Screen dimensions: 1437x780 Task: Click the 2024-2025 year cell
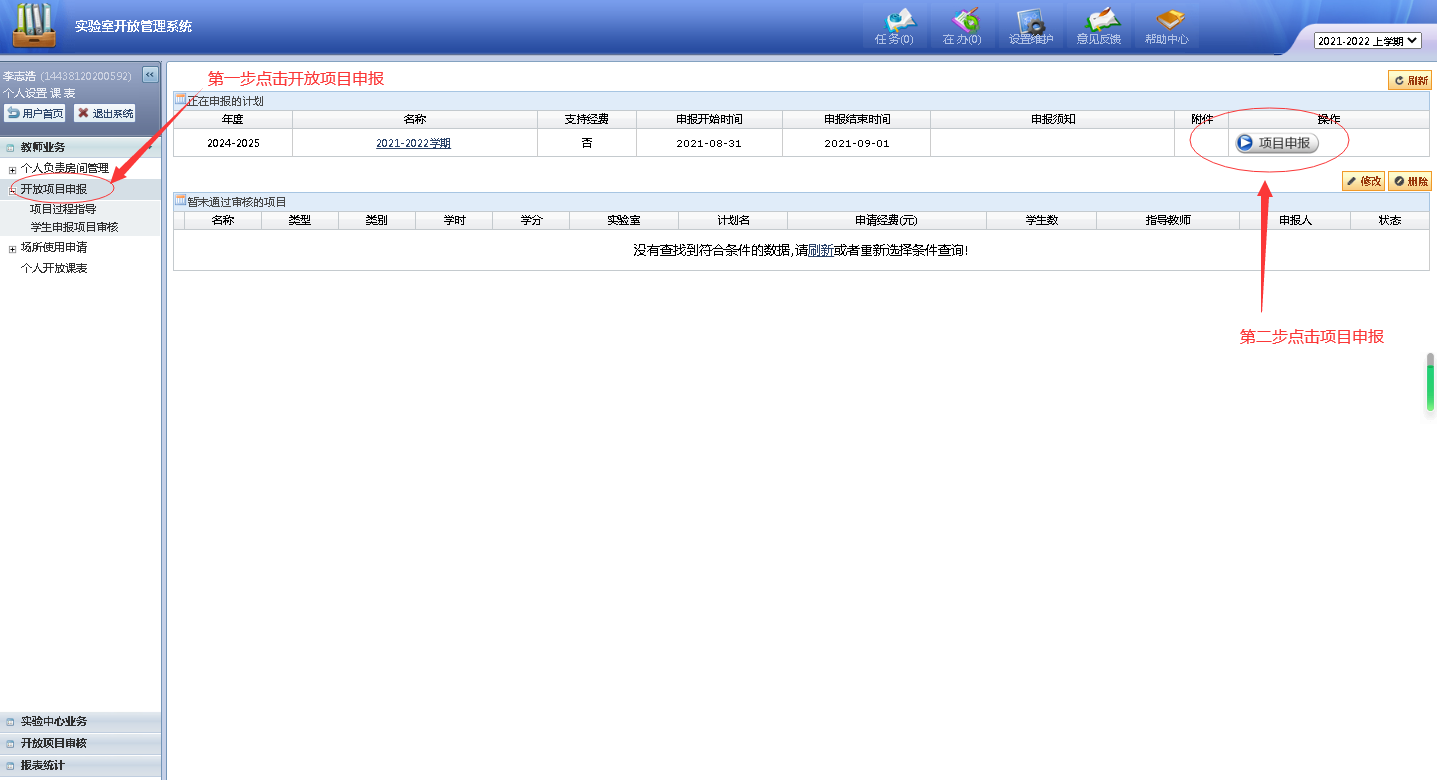pyautogui.click(x=233, y=143)
